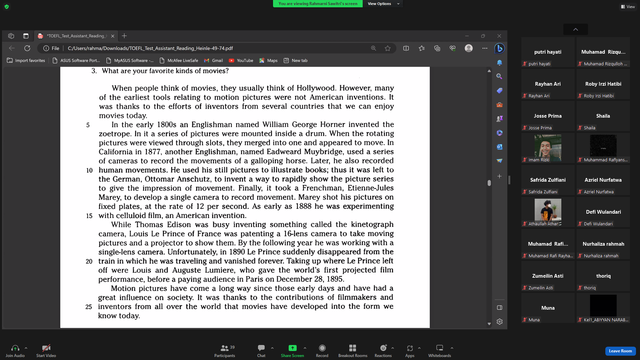Click sidebar search magnifier icon
Viewport: 640px width, 360px height.
tap(499, 76)
